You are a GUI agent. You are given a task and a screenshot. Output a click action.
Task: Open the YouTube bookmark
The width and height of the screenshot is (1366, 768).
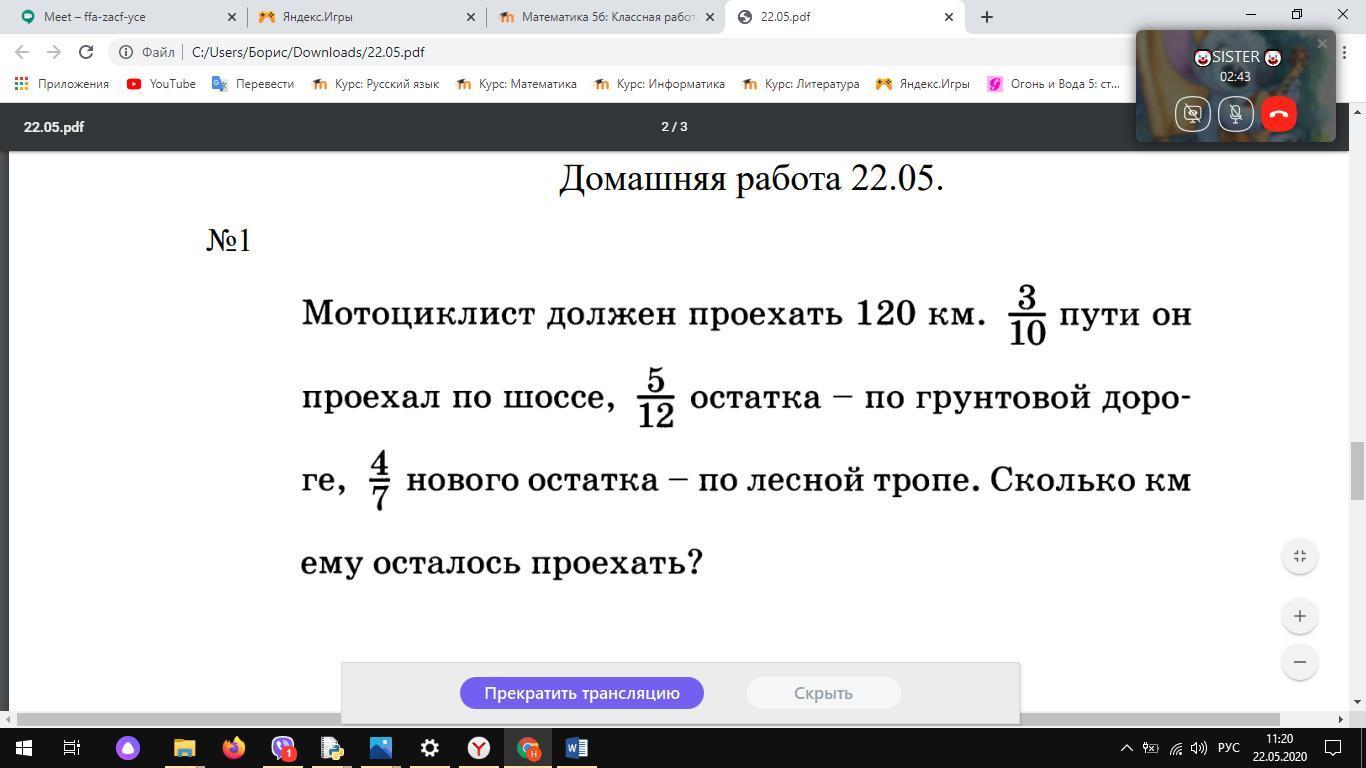point(161,84)
